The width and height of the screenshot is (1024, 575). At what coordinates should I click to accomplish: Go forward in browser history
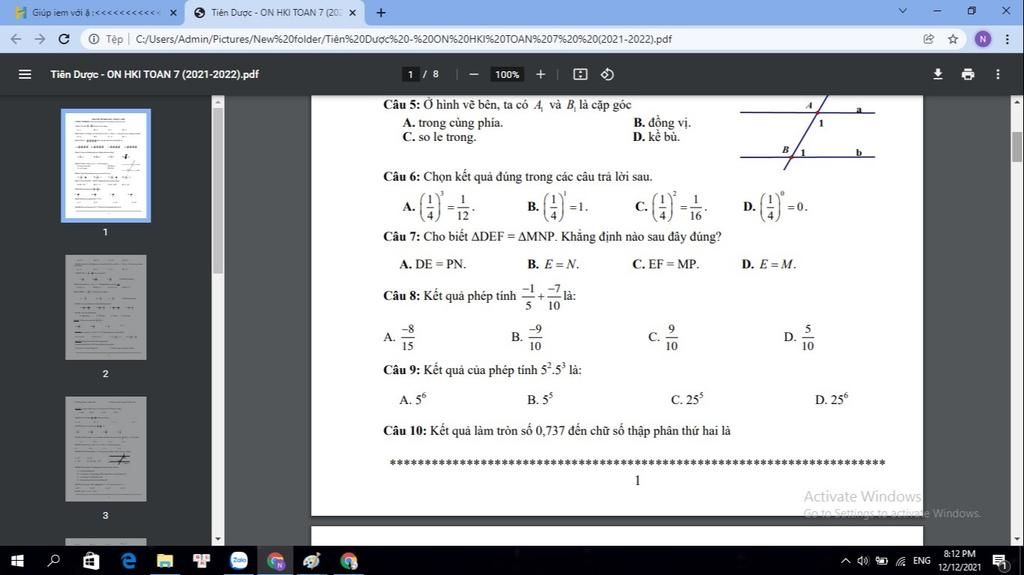coord(40,39)
